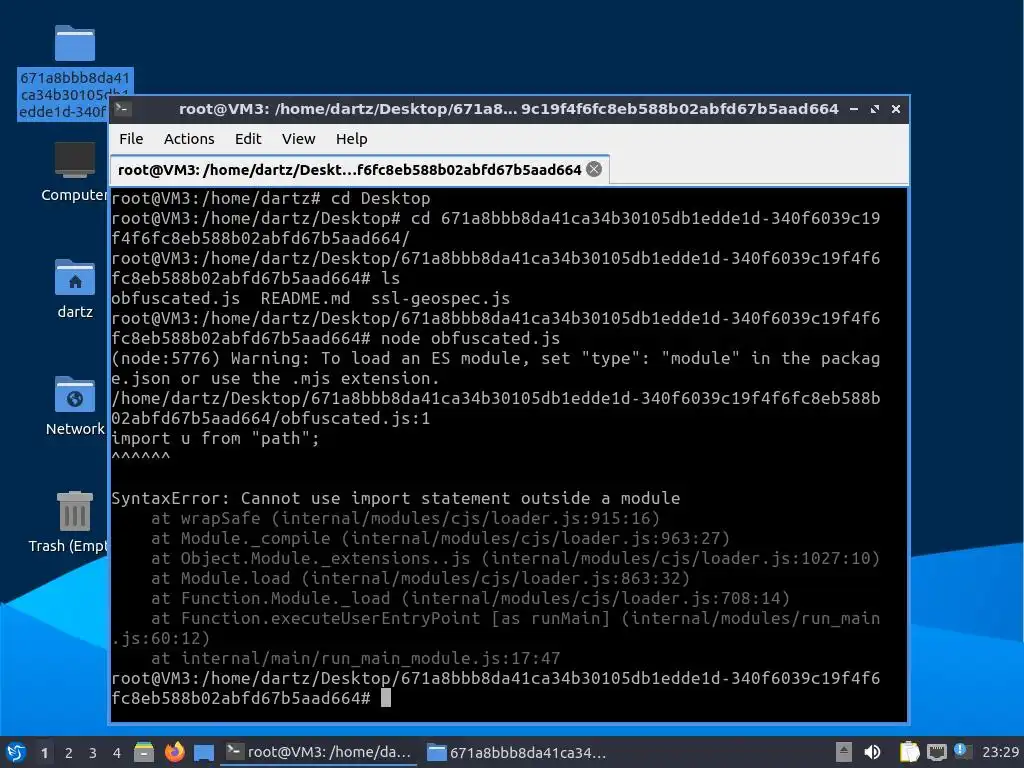Open the Actions menu
The height and width of the screenshot is (768, 1024).
point(189,139)
